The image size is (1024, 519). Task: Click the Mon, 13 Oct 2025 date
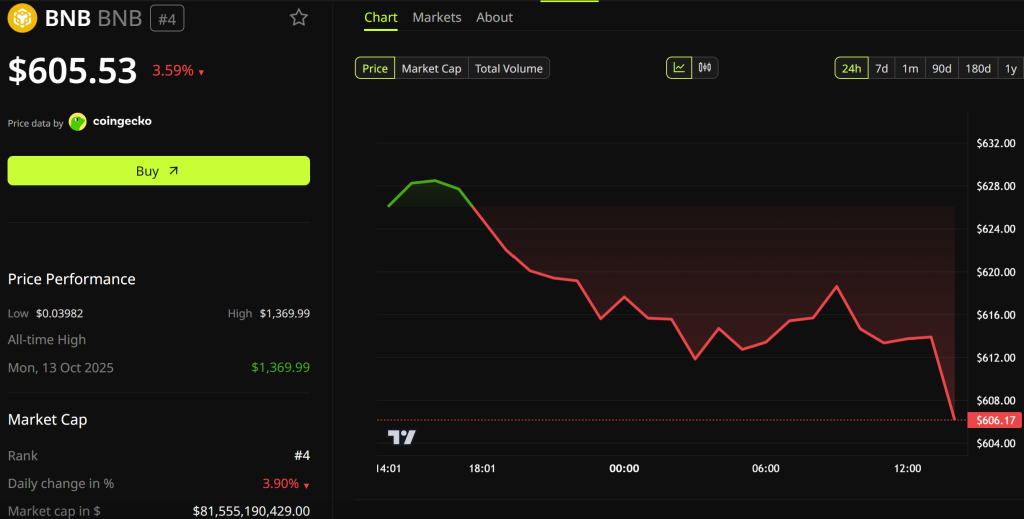pyautogui.click(x=61, y=368)
